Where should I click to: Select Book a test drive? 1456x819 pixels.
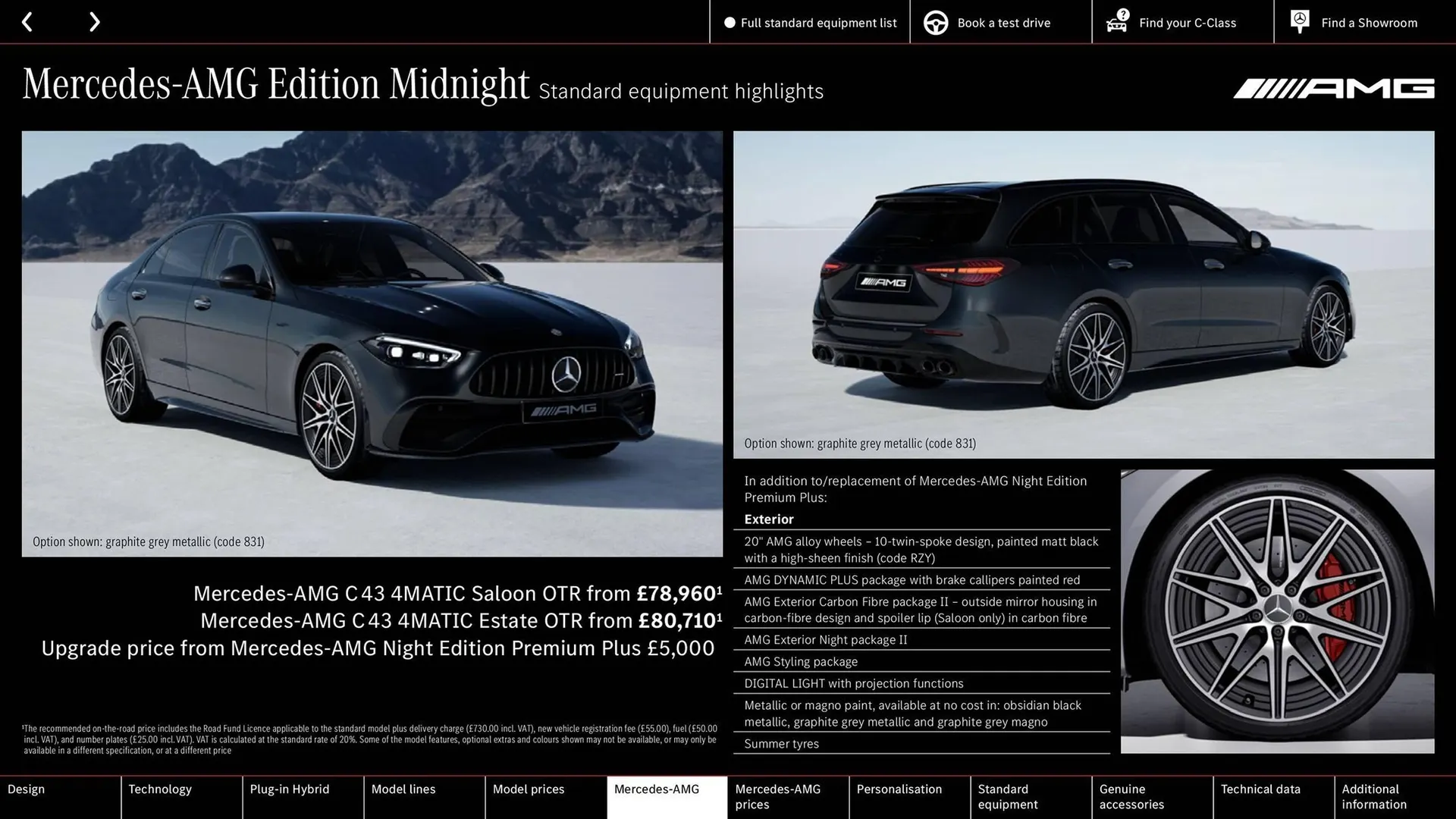(x=1003, y=23)
